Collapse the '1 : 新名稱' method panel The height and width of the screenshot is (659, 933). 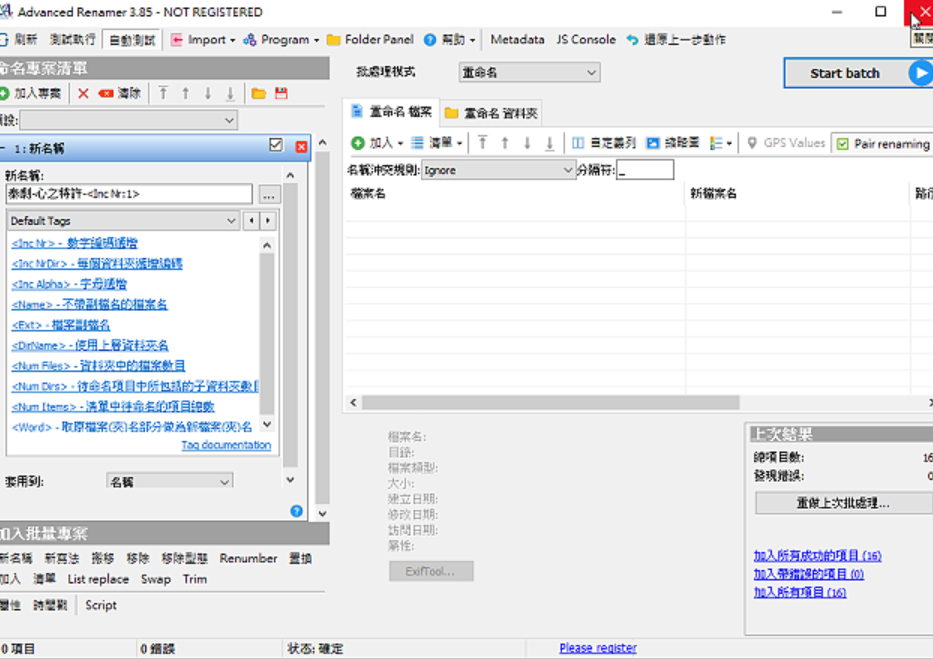point(3,148)
